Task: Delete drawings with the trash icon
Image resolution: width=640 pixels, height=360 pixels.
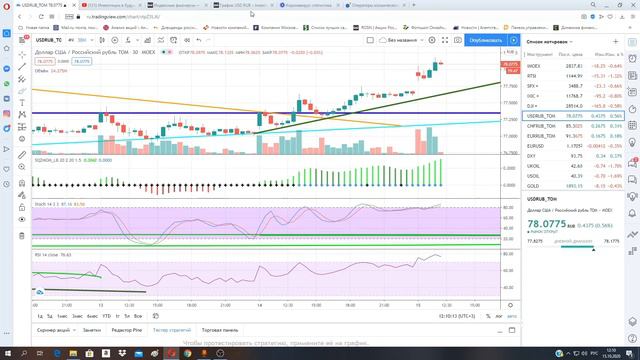Action: click(x=22, y=236)
